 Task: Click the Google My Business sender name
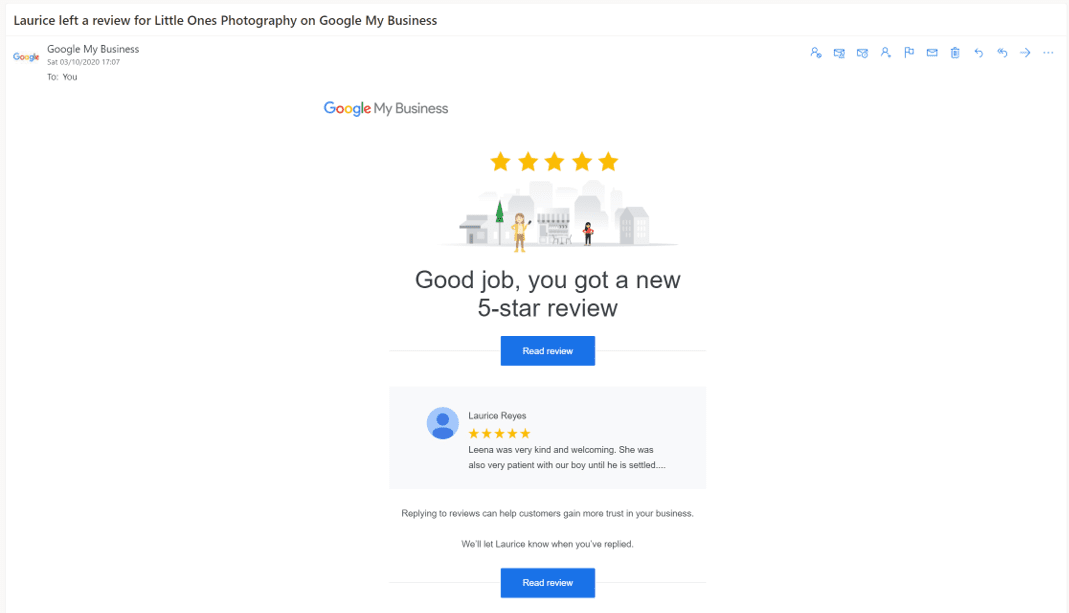tap(93, 49)
